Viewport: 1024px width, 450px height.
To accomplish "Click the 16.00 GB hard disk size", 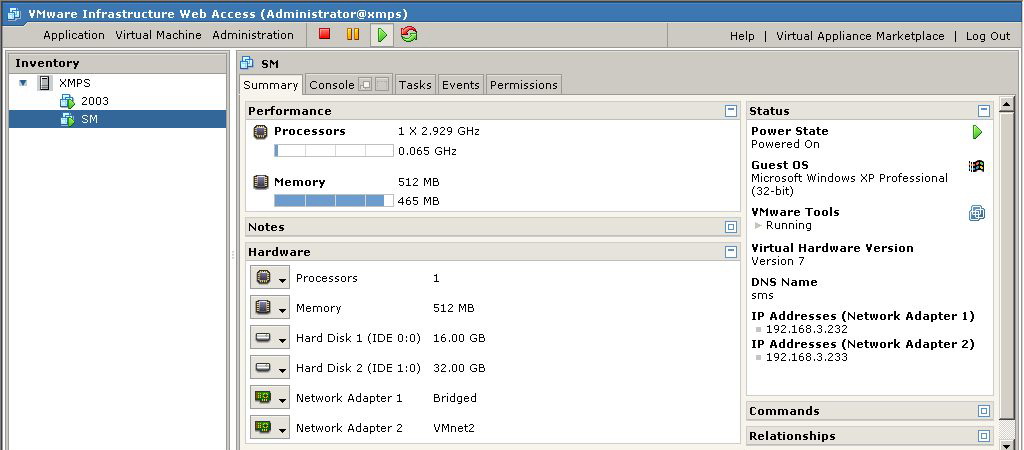I will tap(459, 338).
